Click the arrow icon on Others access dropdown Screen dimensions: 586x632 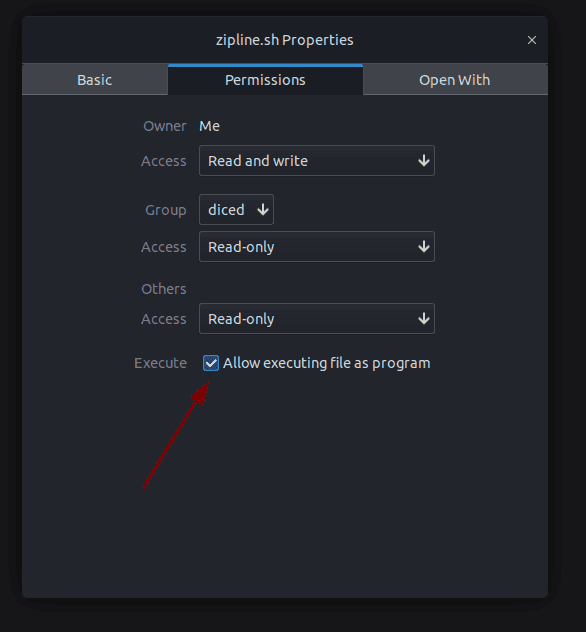(424, 319)
